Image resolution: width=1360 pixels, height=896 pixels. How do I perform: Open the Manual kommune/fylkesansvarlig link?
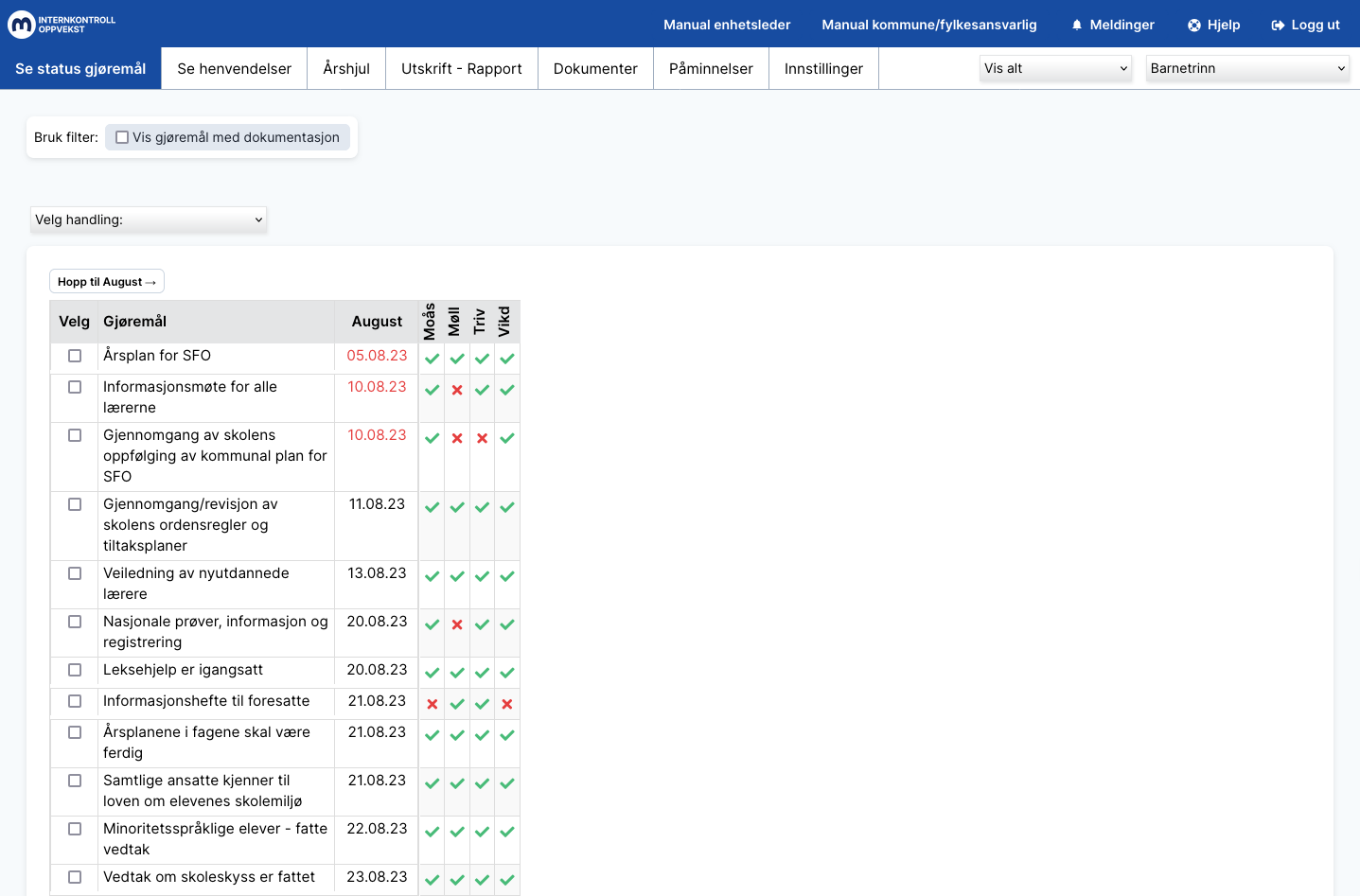[929, 25]
